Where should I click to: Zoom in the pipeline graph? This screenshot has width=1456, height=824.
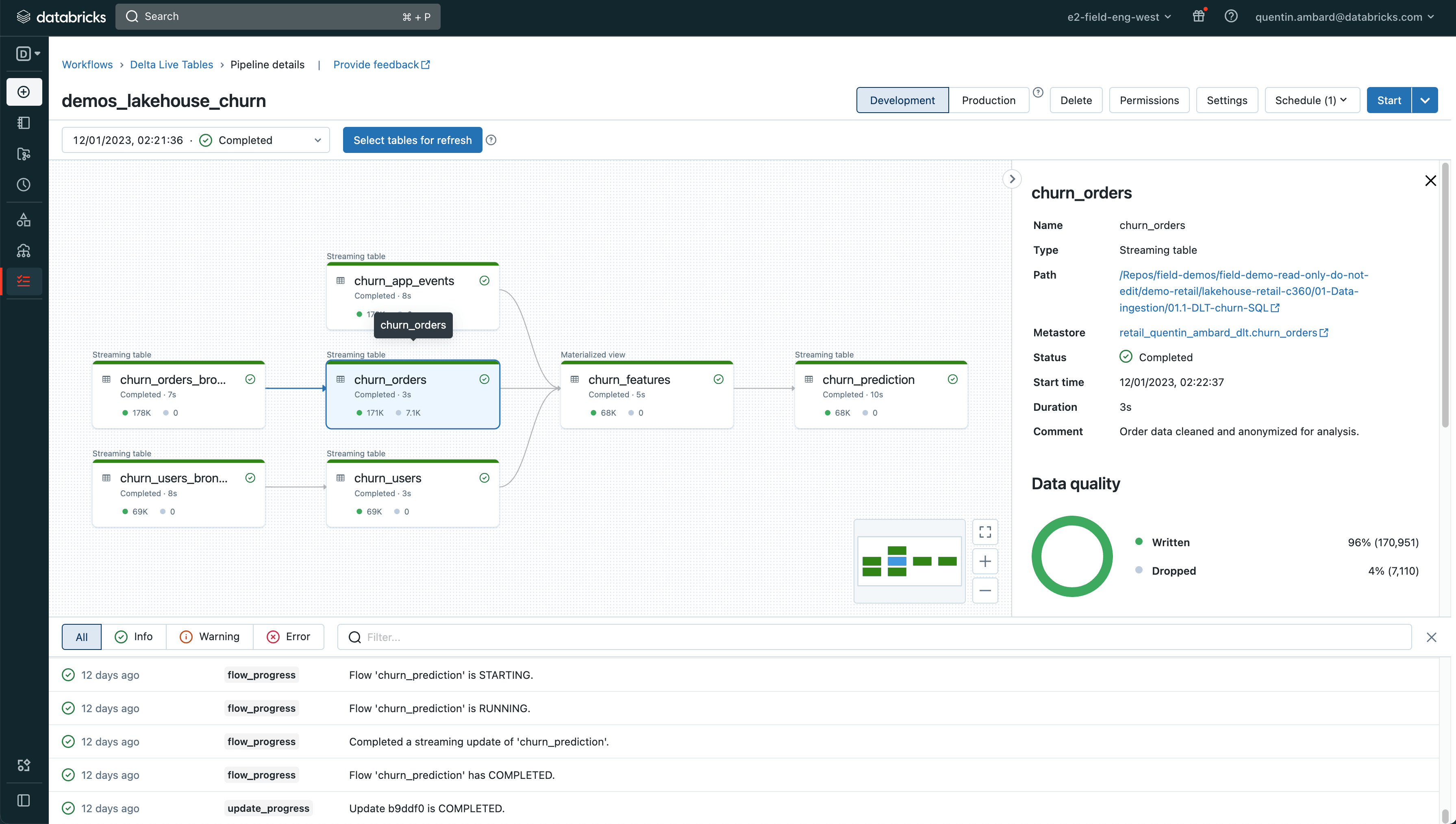pos(985,561)
